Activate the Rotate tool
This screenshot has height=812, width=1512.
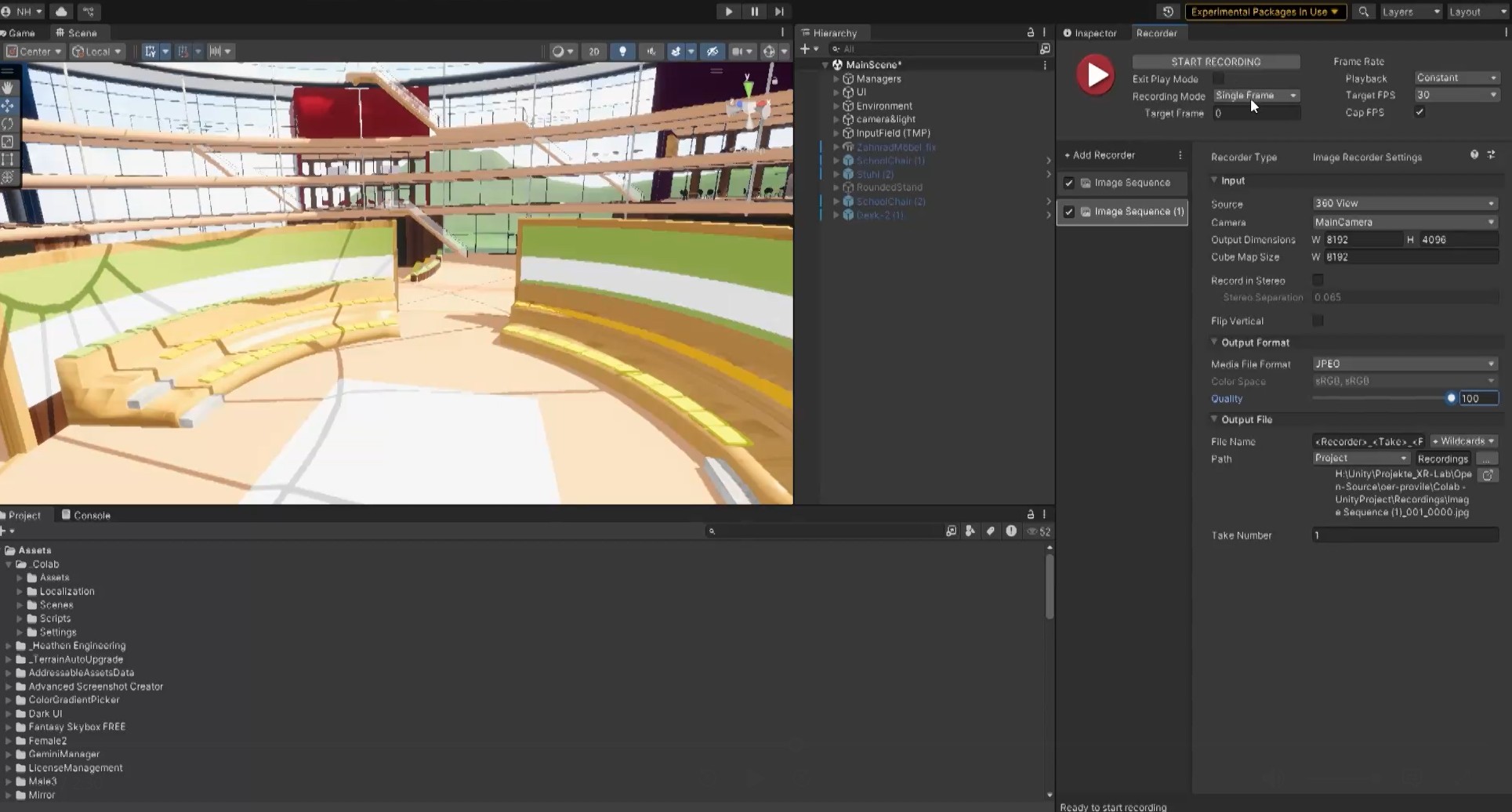click(x=8, y=124)
